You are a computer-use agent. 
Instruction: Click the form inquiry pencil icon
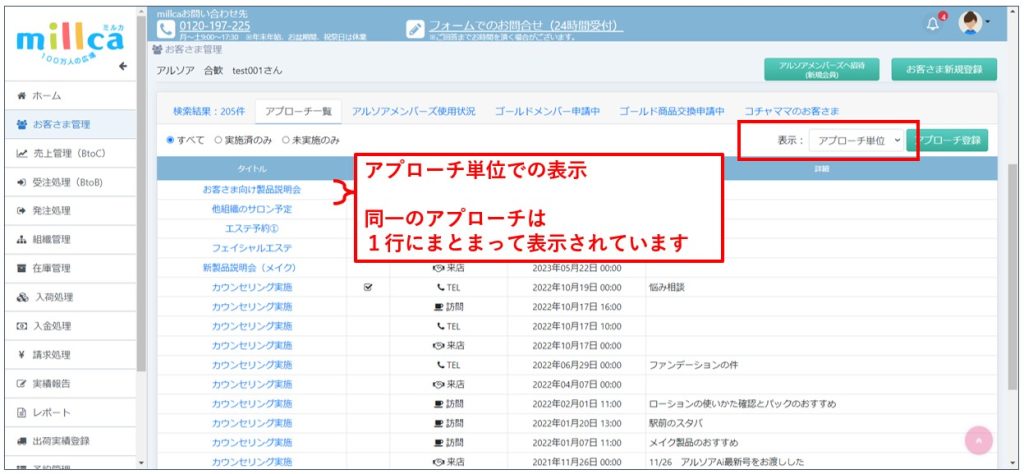(x=416, y=29)
